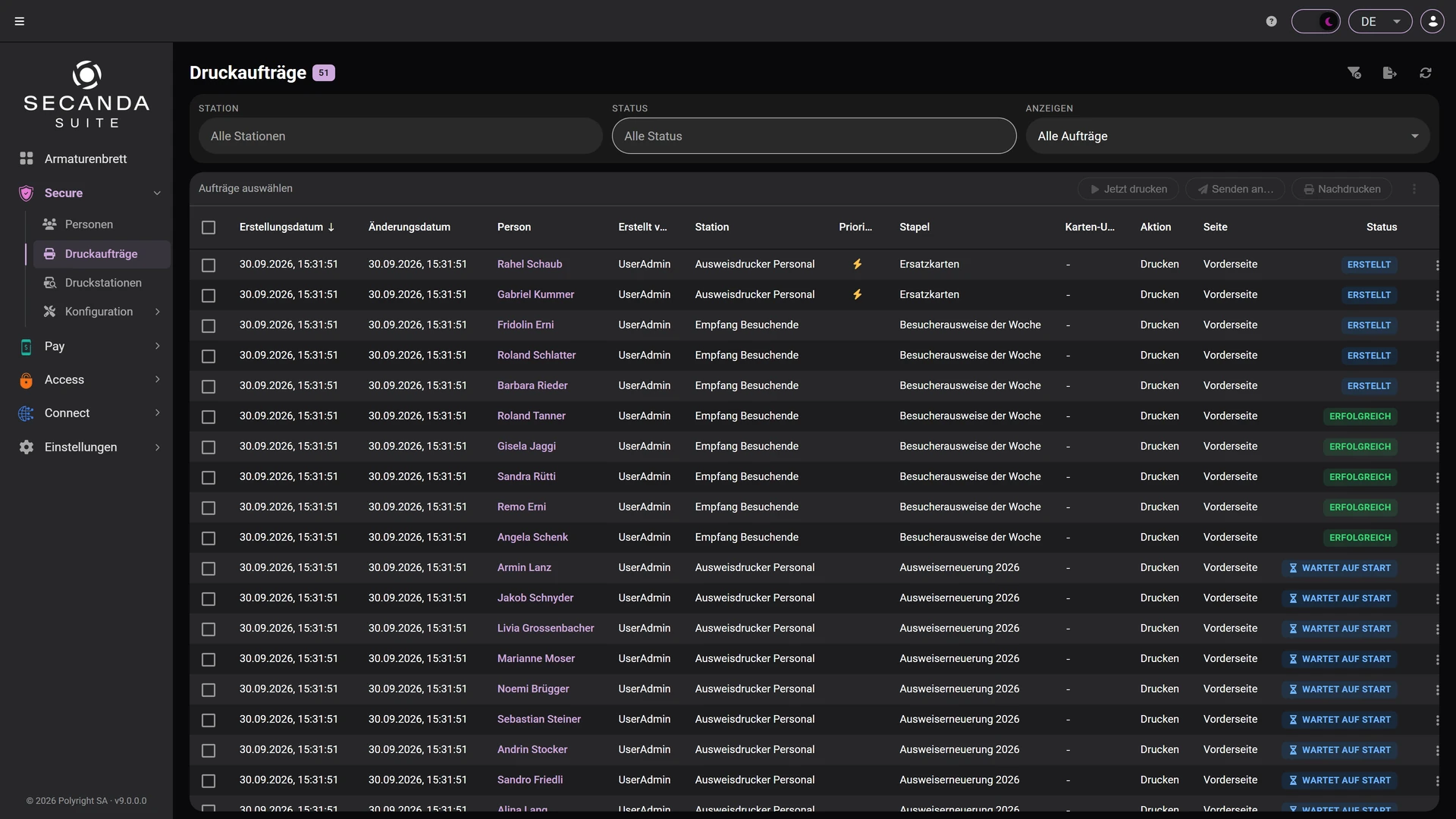Viewport: 1456px width, 819px height.
Task: Open the DE language dropdown
Action: pos(1380,21)
